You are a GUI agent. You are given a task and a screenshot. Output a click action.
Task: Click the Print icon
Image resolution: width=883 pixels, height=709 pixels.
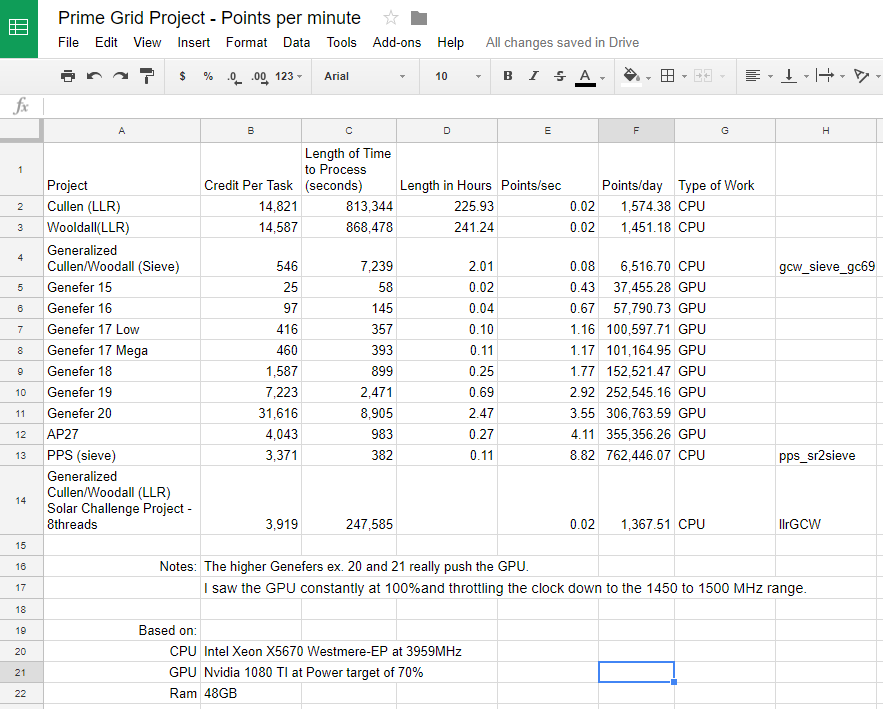click(68, 76)
